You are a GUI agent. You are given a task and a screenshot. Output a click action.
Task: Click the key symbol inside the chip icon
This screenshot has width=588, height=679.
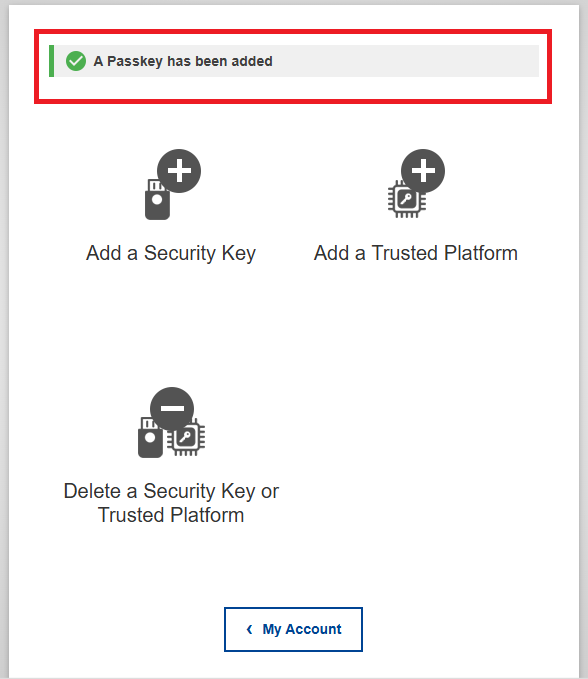(406, 199)
